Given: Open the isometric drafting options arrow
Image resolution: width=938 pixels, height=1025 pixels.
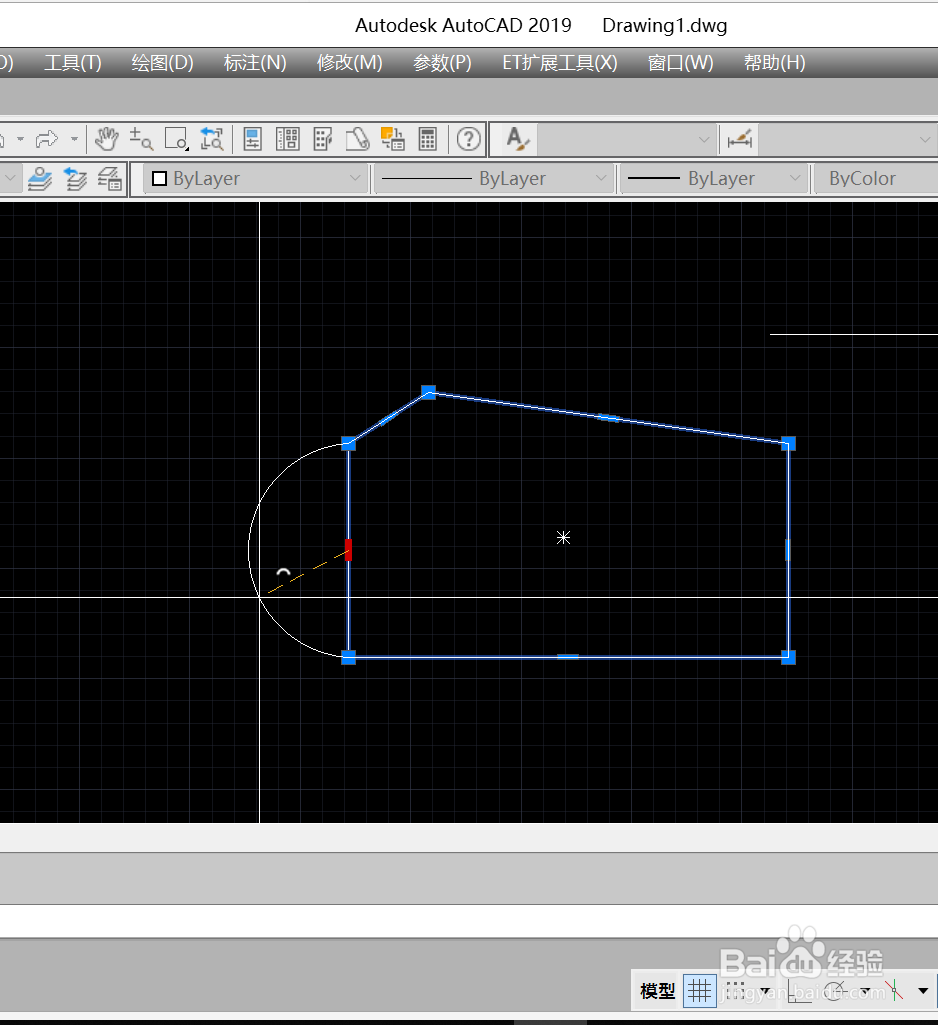Looking at the screenshot, I should pos(923,991).
